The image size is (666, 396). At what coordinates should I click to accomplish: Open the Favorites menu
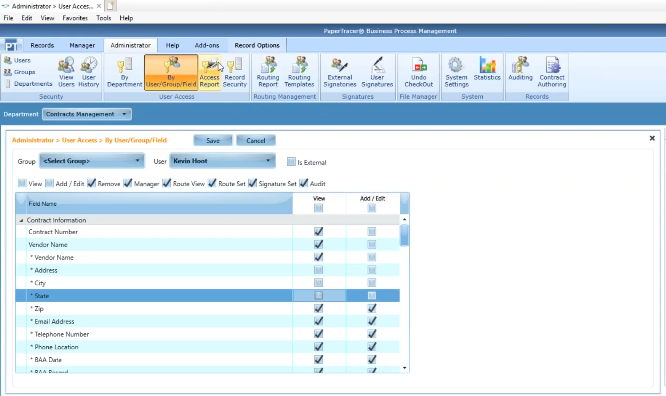pos(75,18)
